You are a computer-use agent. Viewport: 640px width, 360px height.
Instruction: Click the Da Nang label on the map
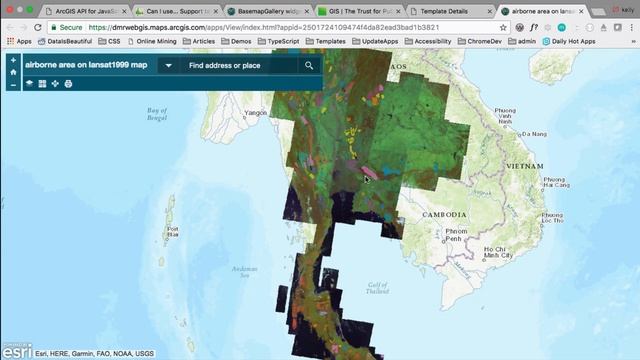[x=534, y=134]
